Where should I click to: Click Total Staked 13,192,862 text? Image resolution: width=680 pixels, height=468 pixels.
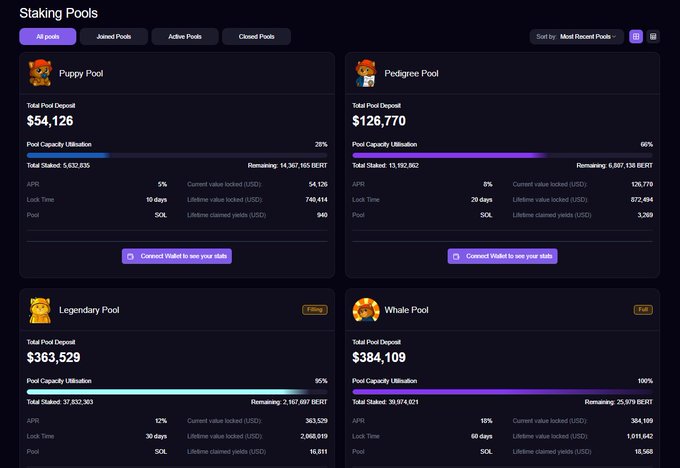point(385,165)
